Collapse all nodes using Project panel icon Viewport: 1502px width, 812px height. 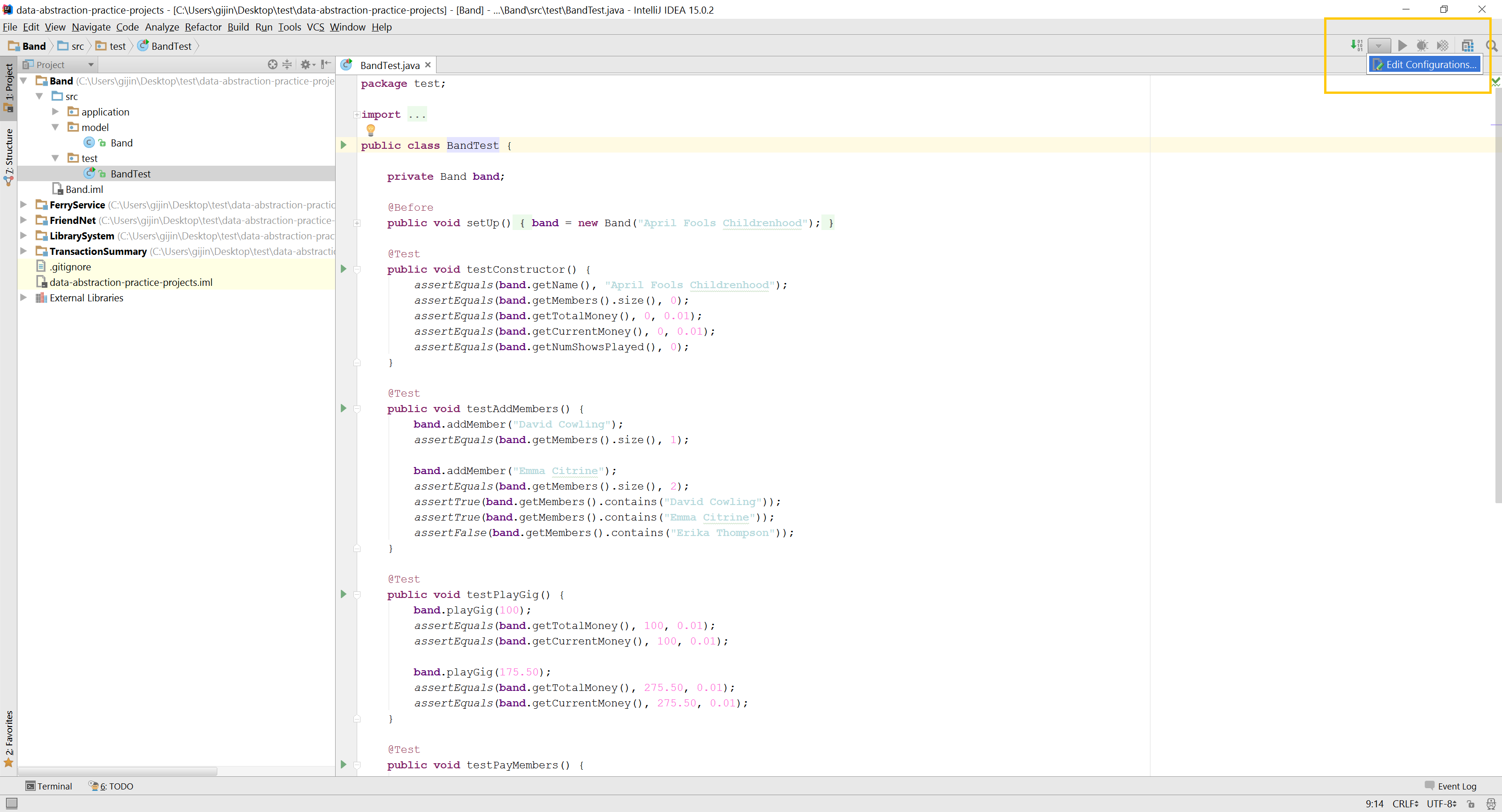287,65
